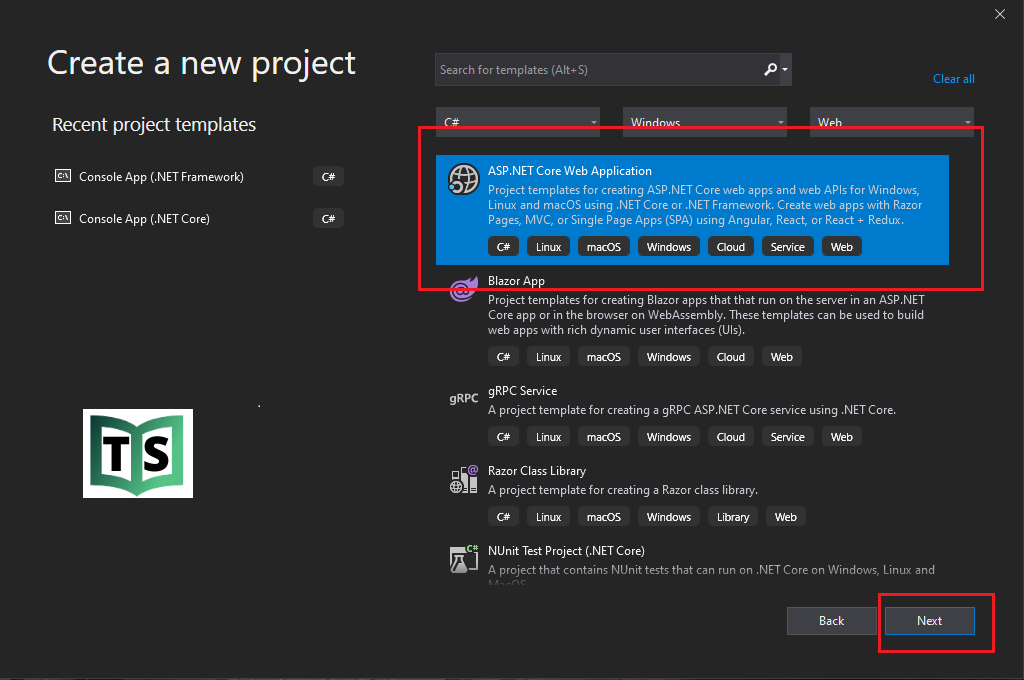The image size is (1024, 680).
Task: Pick recent template Console App (.NET Core)
Action: [x=144, y=218]
